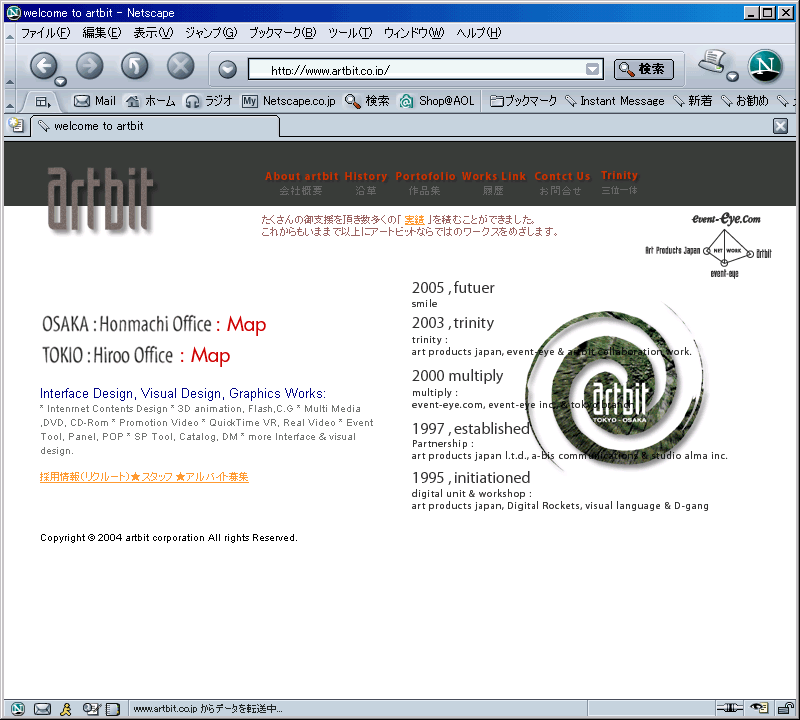Open the 表示(V) menu
The width and height of the screenshot is (800, 720).
click(x=153, y=33)
